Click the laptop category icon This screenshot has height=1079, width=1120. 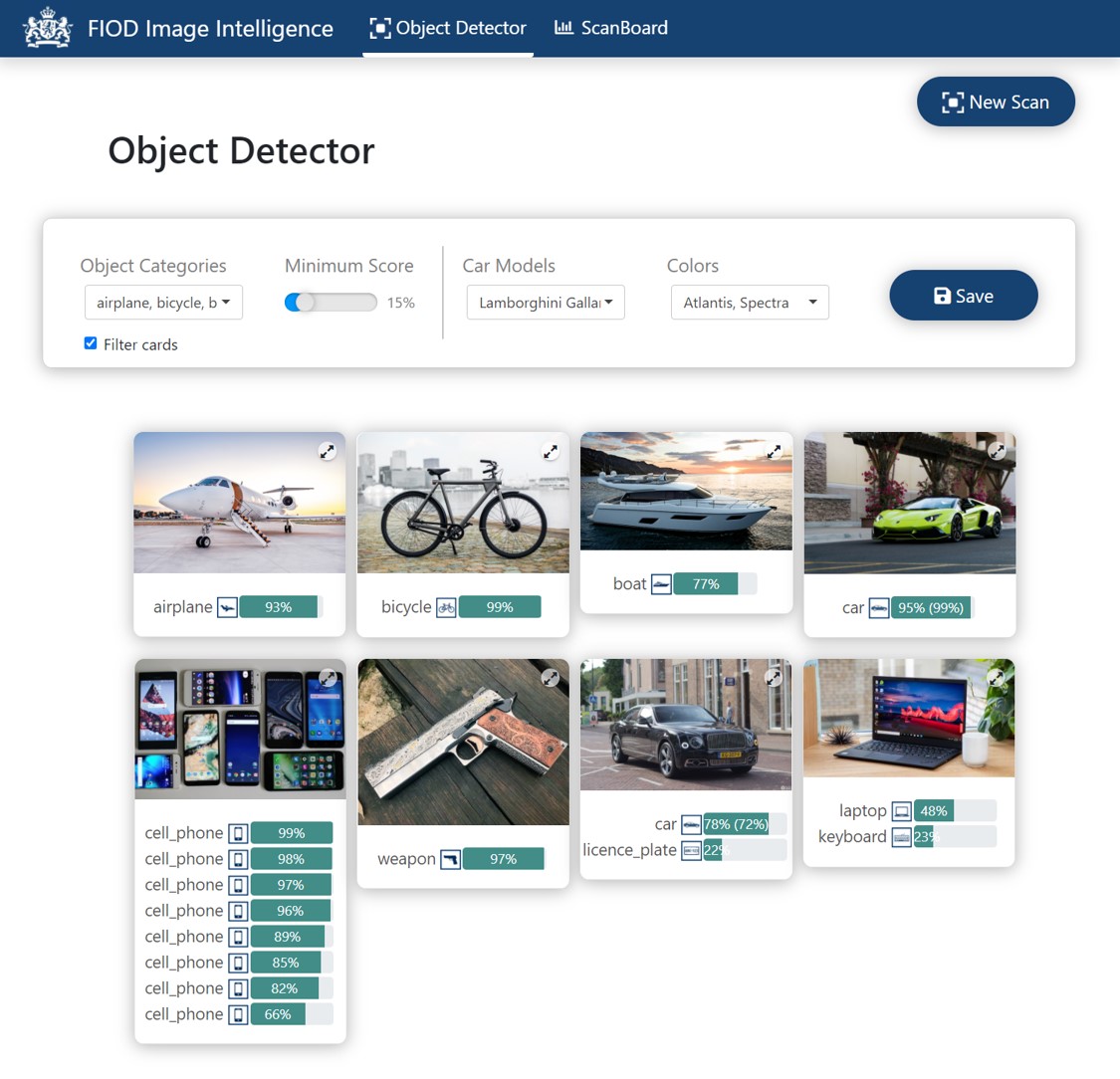902,811
